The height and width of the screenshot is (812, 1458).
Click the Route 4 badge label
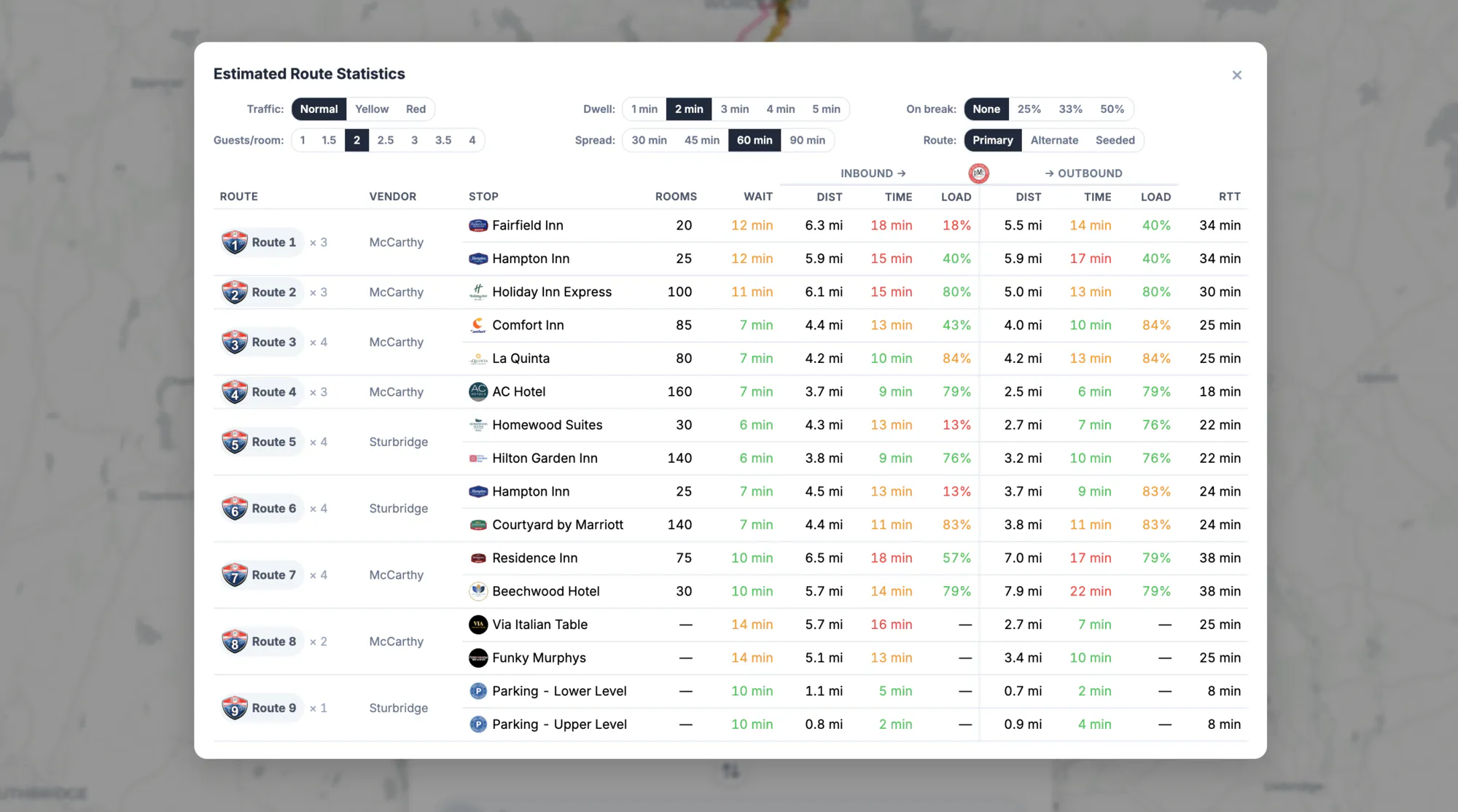click(x=274, y=392)
